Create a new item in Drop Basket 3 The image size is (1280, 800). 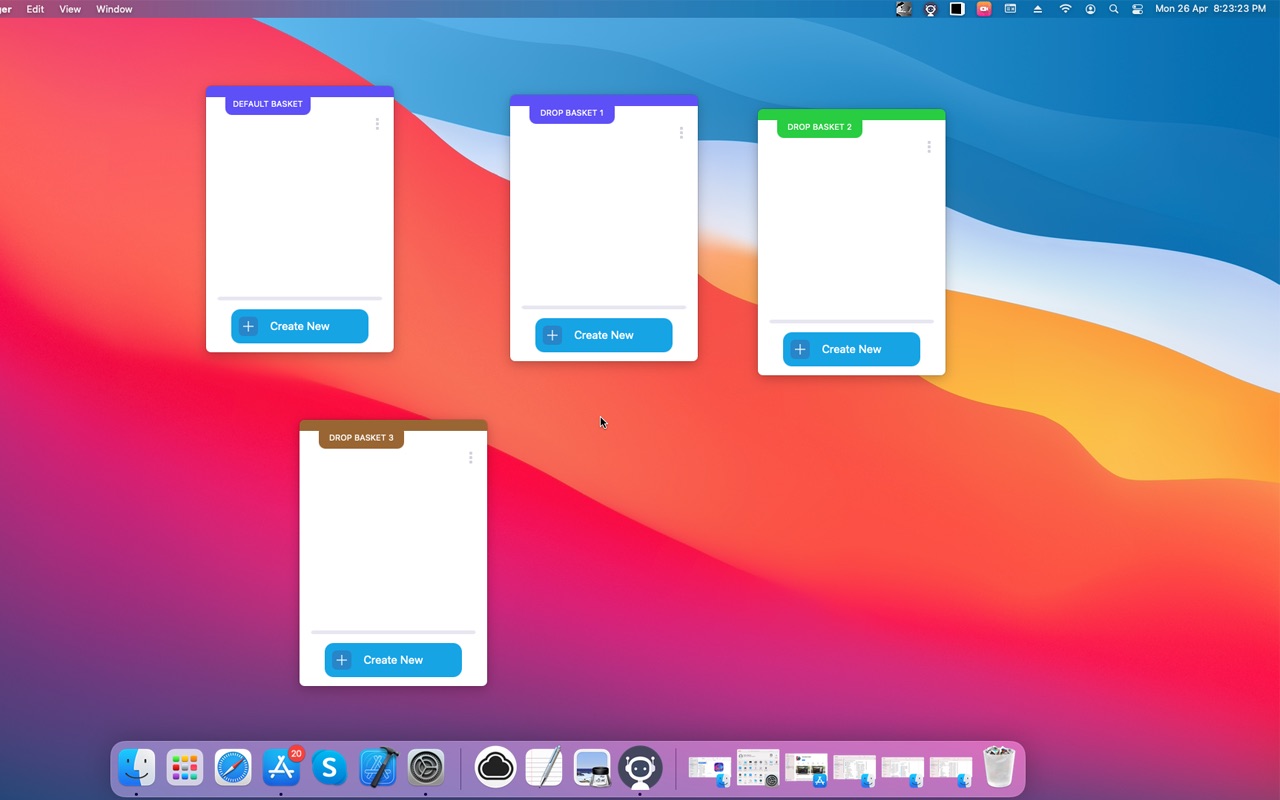(393, 660)
